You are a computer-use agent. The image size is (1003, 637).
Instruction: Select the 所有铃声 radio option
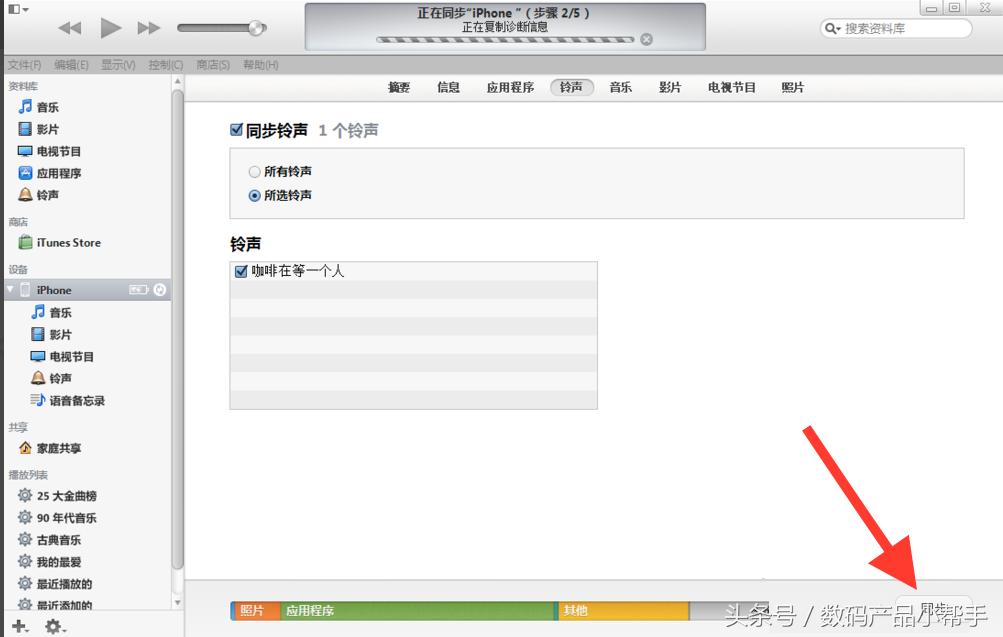pyautogui.click(x=255, y=171)
